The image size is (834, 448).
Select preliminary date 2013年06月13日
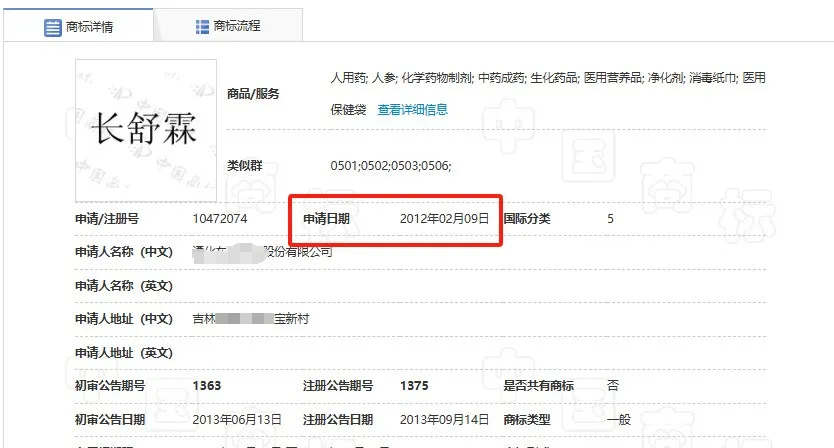pos(237,420)
